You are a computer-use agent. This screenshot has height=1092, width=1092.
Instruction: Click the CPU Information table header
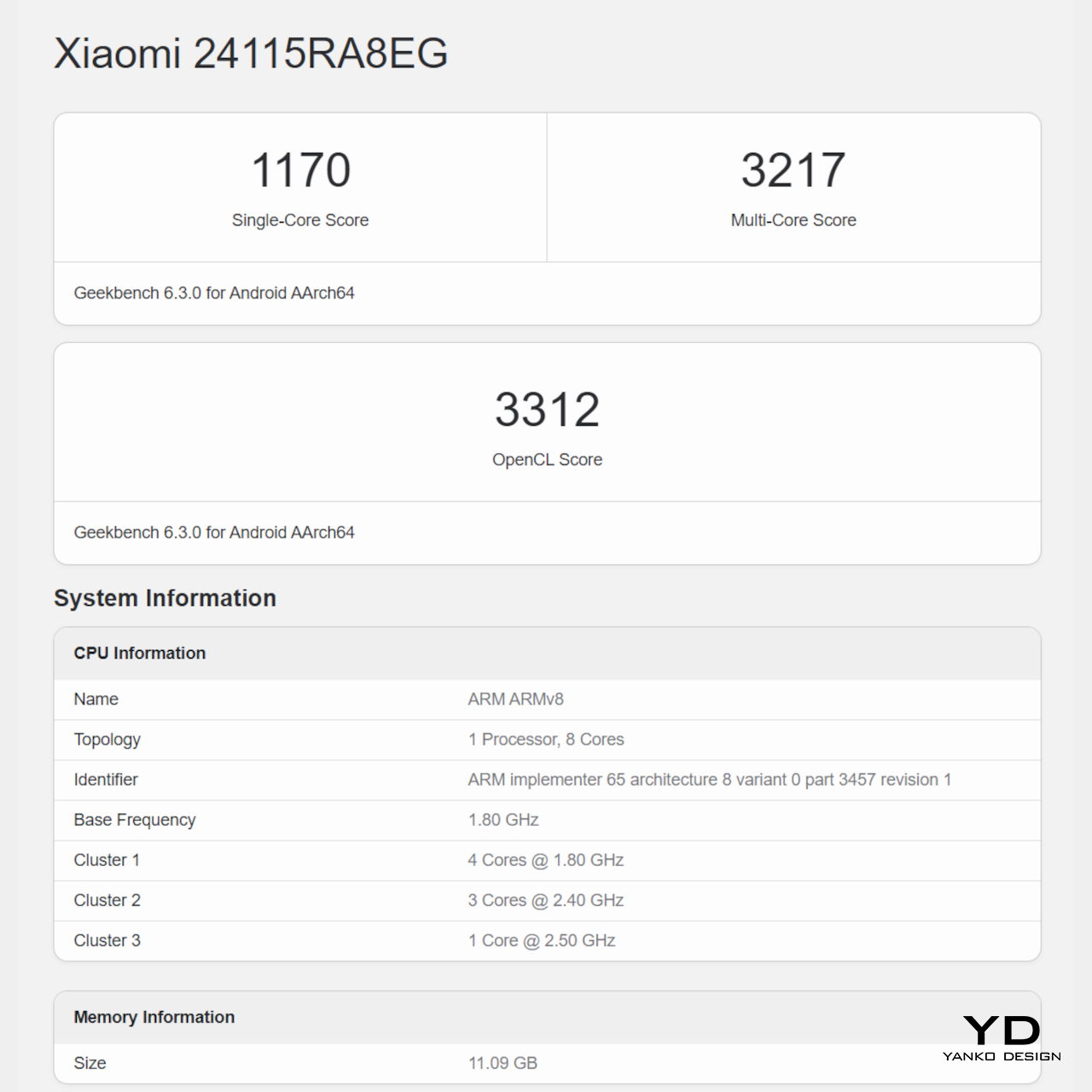coord(140,653)
